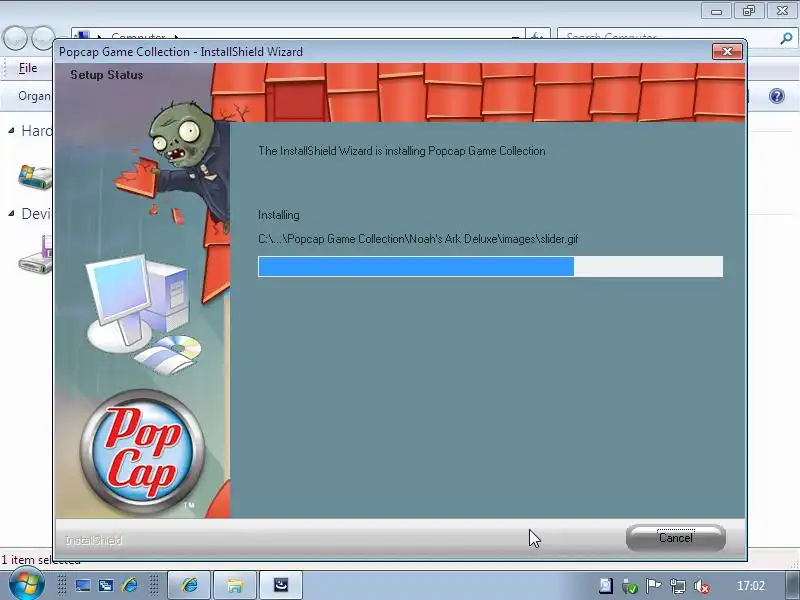This screenshot has width=800, height=600.
Task: Open the network tray icon
Action: coord(678,586)
